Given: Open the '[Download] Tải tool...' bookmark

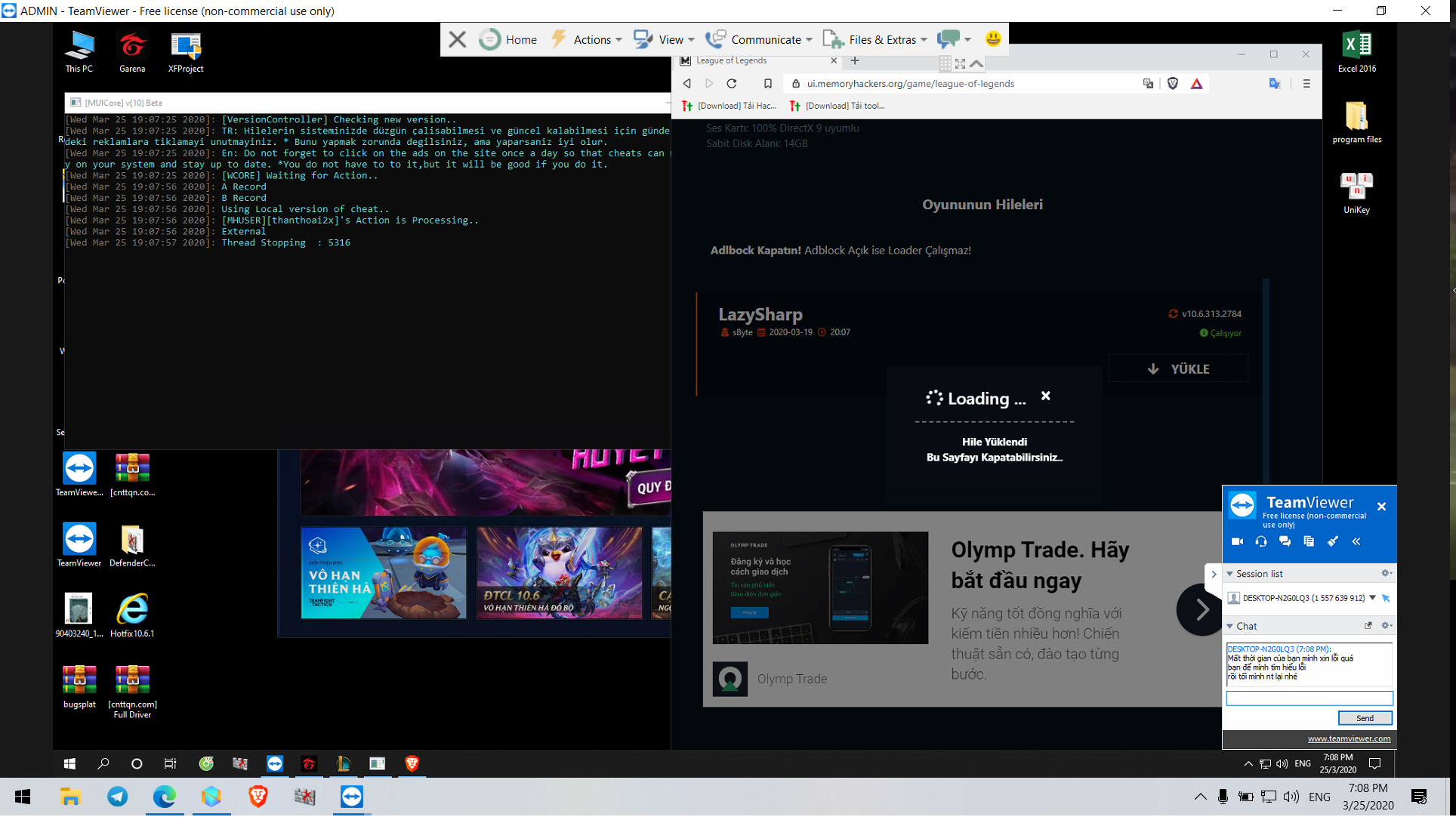Looking at the screenshot, I should [837, 106].
